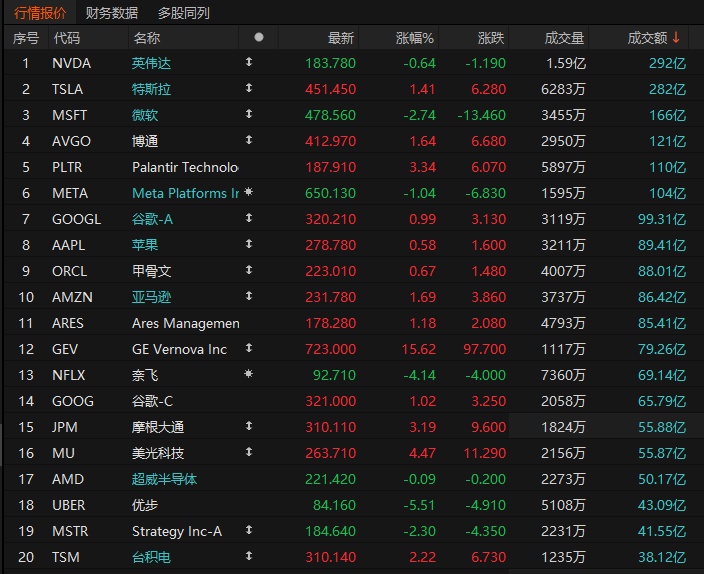Open the 苹果 stock name link
Image resolution: width=704 pixels, height=574 pixels.
coord(145,245)
